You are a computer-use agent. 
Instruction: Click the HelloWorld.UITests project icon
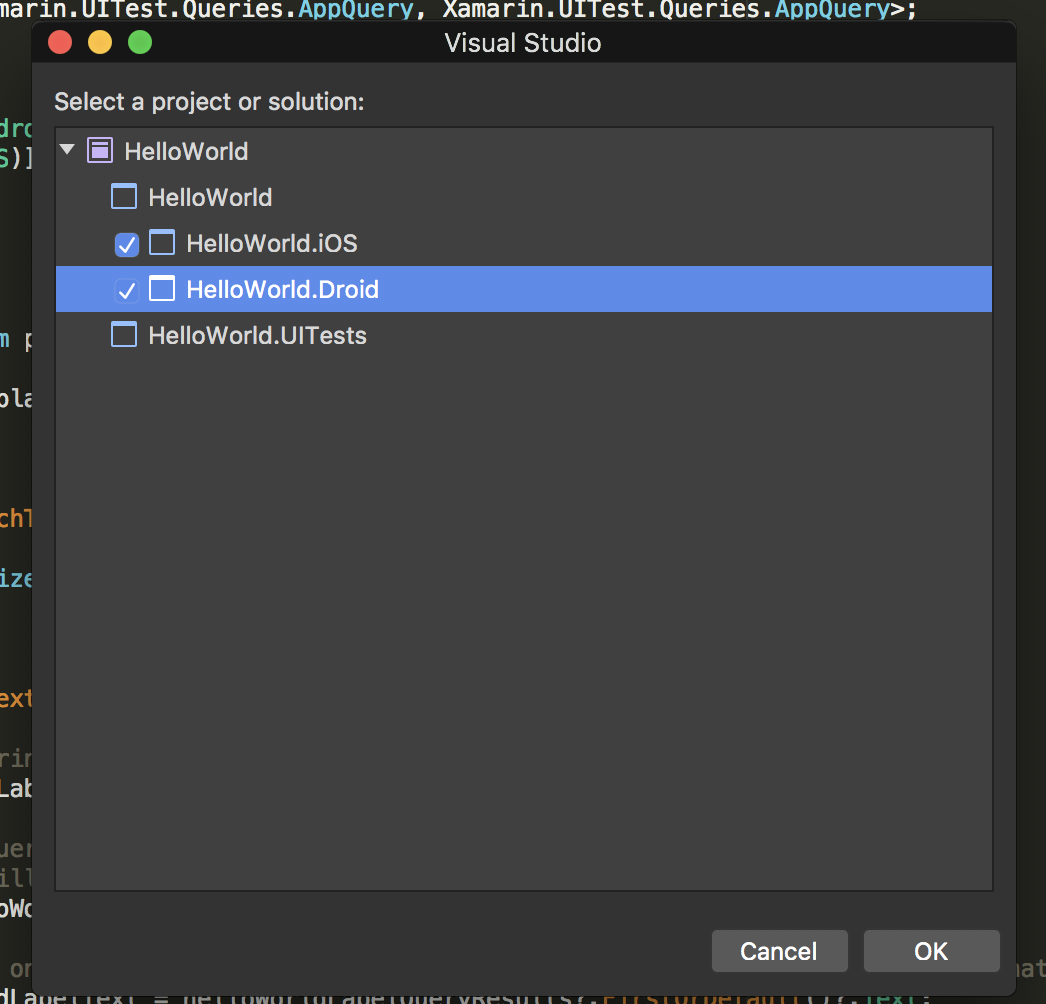pyautogui.click(x=123, y=335)
